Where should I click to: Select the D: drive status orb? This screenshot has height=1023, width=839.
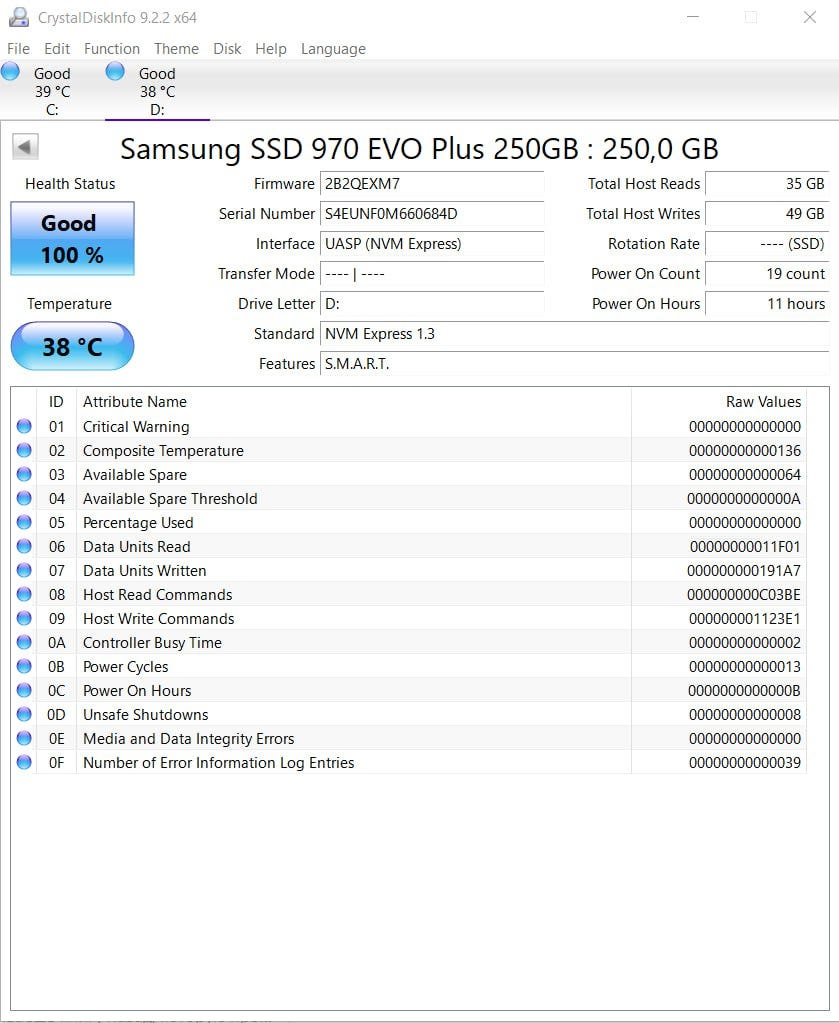pyautogui.click(x=115, y=70)
